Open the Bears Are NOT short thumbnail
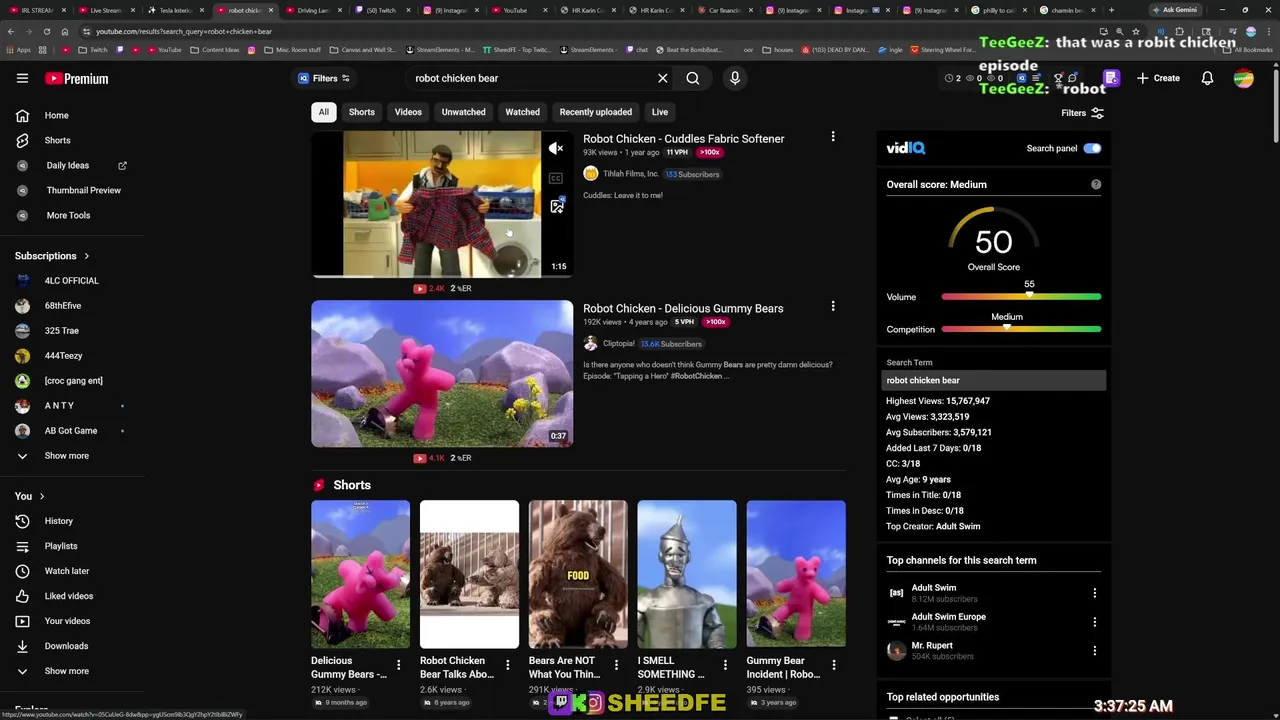 tap(578, 574)
